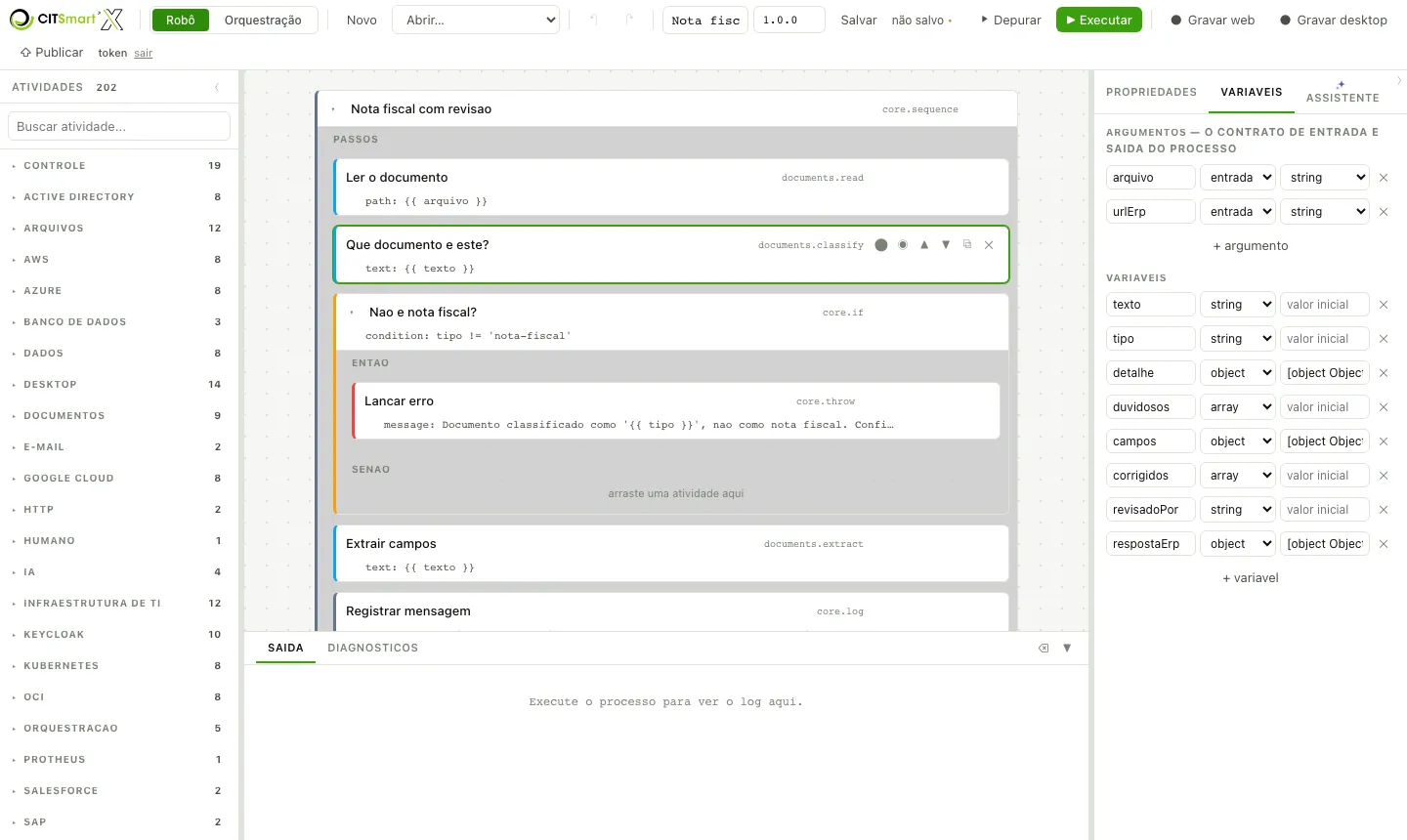Open the ASSISTENTE tab
The image size is (1407, 840).
click(1343, 93)
